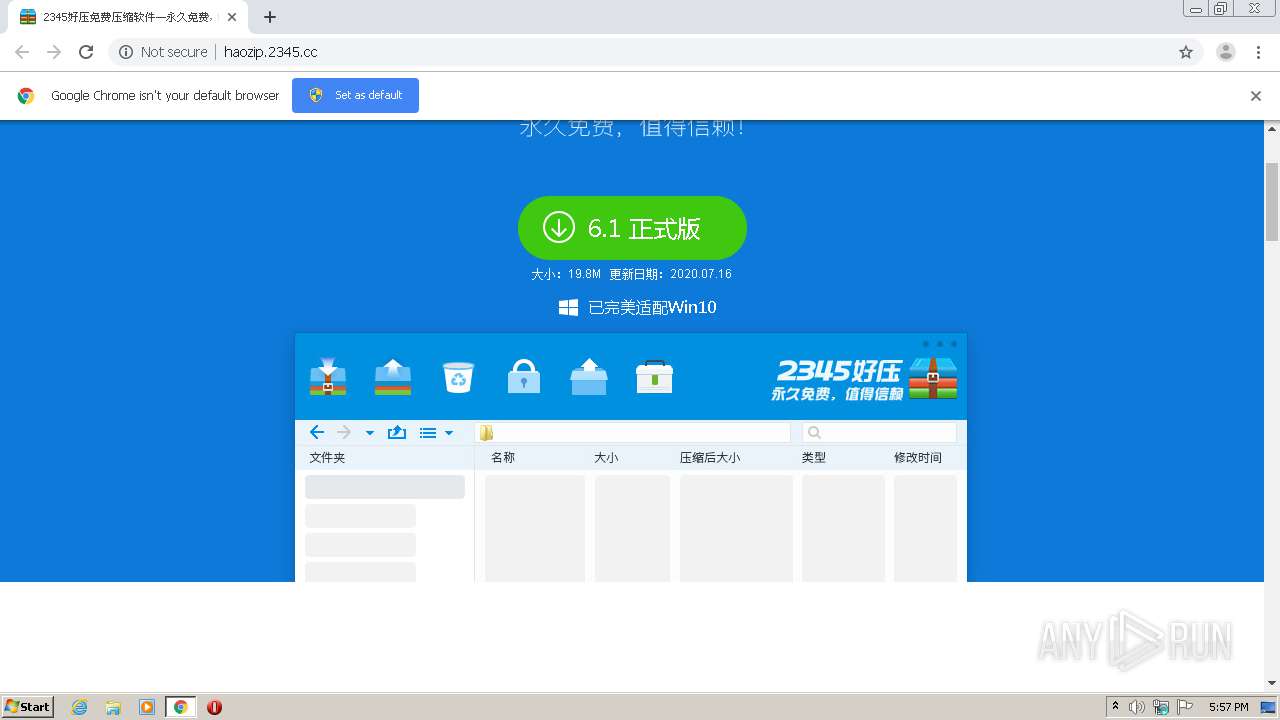Image resolution: width=1280 pixels, height=720 pixels.
Task: Click the scrollbar down arrow
Action: pos(1272,684)
